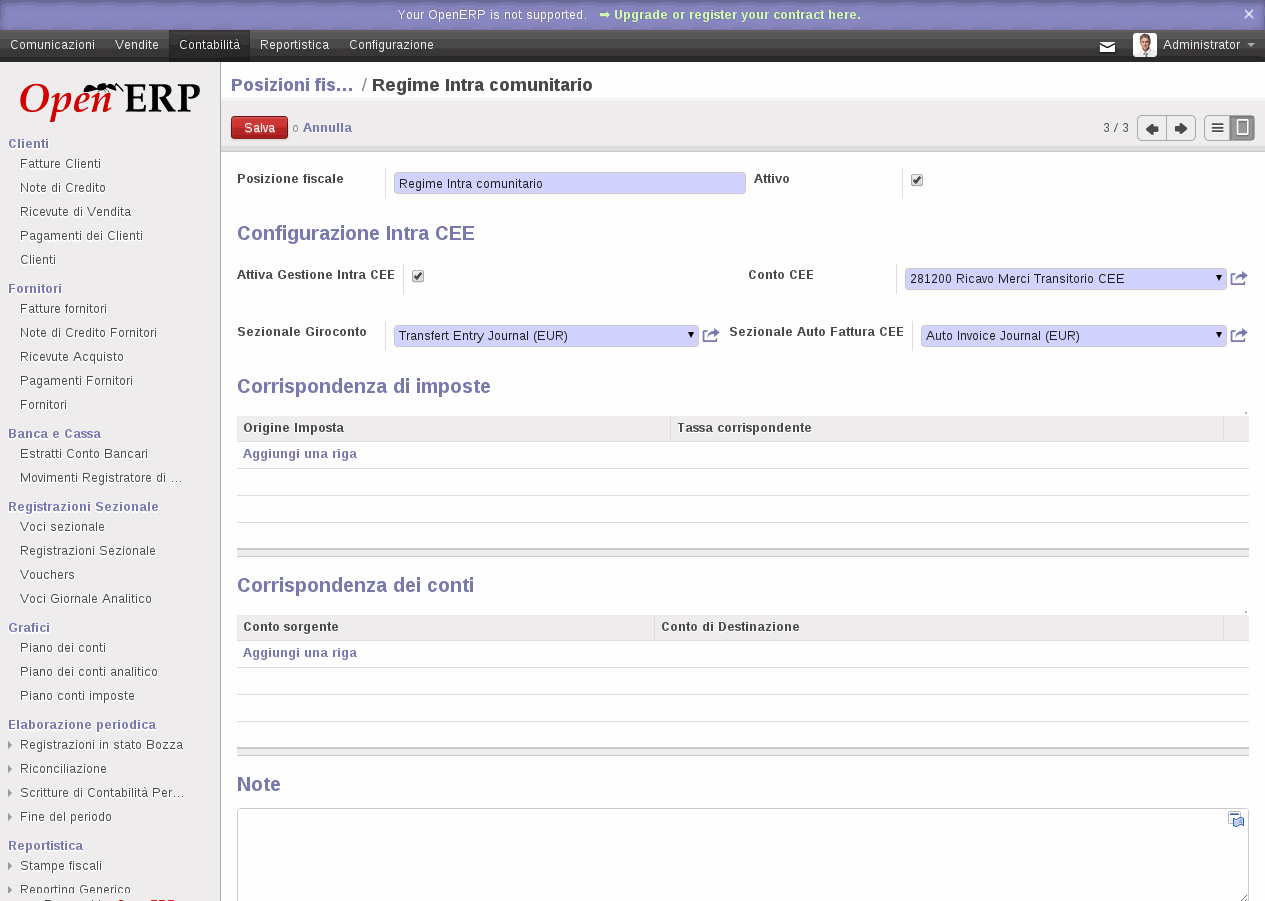Open Movimenti Registratore di cassa
Screen dimensions: 1265x901
[x=101, y=478]
